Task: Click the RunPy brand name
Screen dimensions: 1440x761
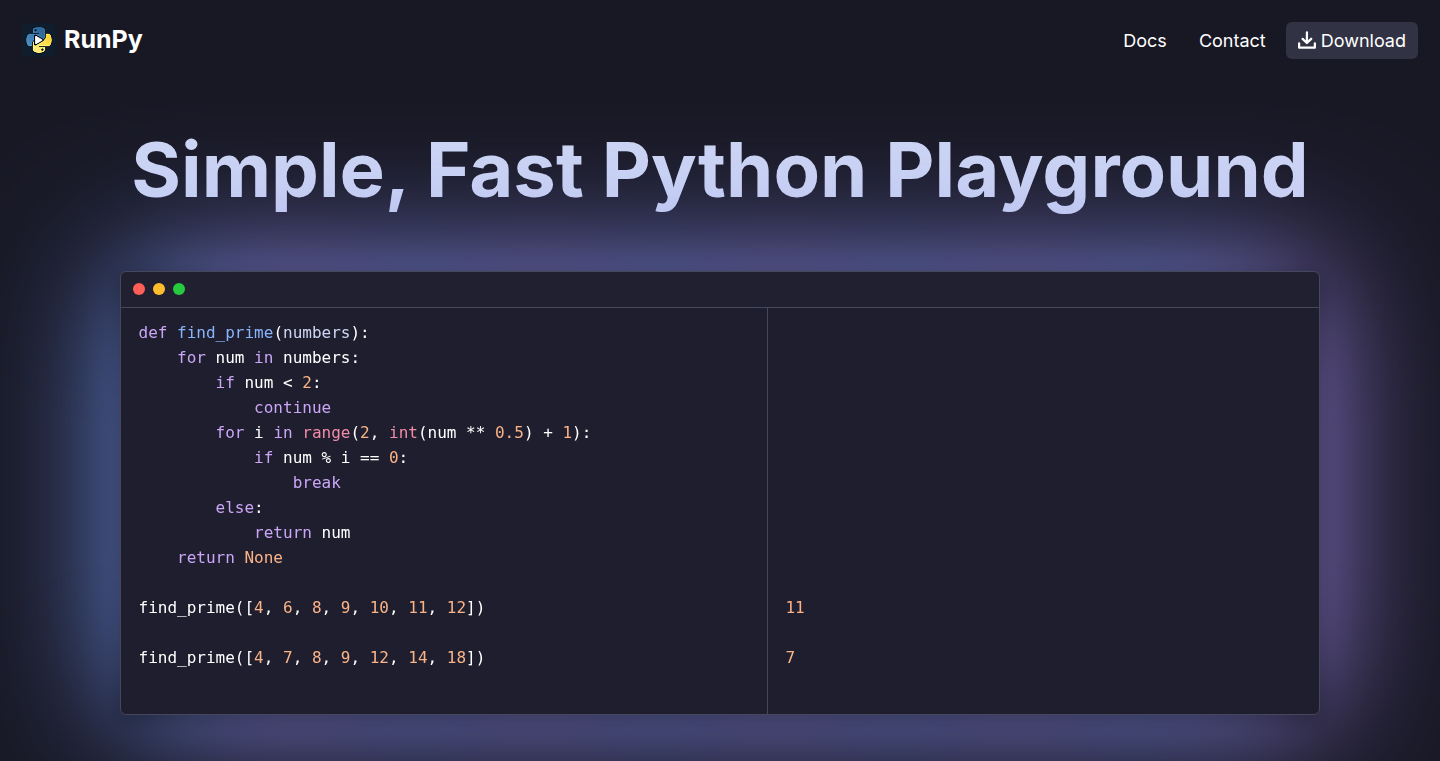Action: 103,40
